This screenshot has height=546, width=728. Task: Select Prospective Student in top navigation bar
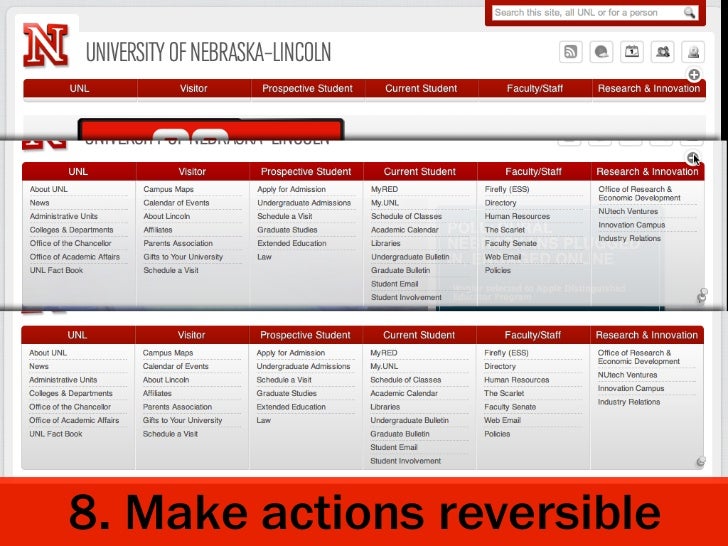[x=307, y=88]
